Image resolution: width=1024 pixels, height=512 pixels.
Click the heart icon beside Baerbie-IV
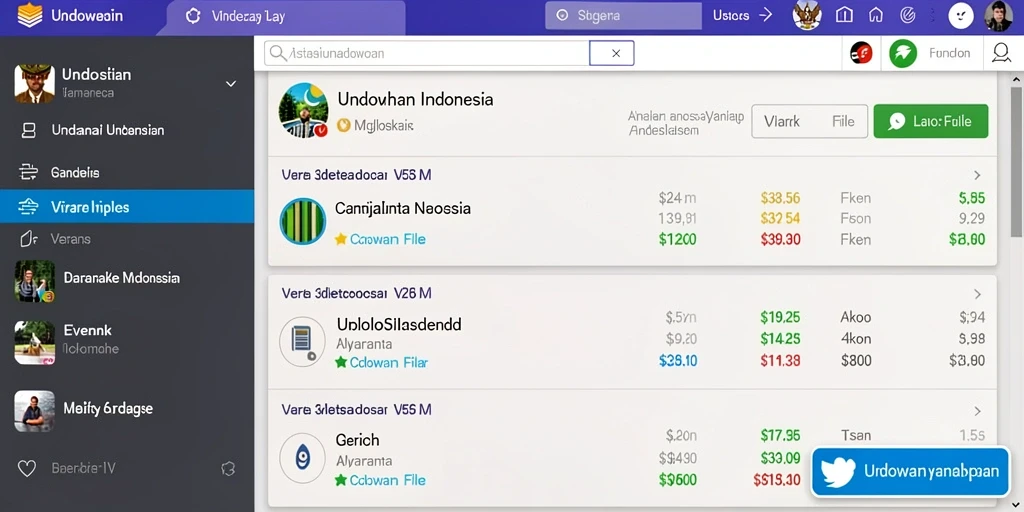pyautogui.click(x=26, y=468)
